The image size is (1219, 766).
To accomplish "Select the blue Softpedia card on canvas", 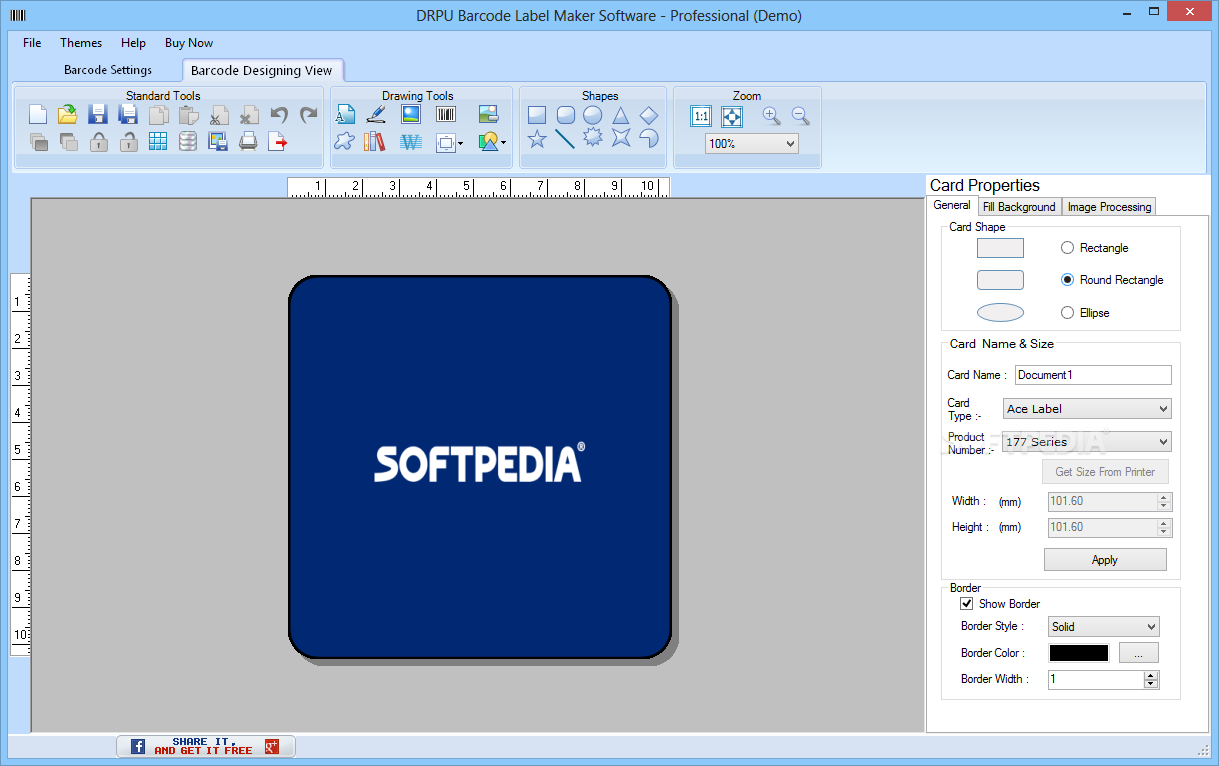I will [480, 467].
